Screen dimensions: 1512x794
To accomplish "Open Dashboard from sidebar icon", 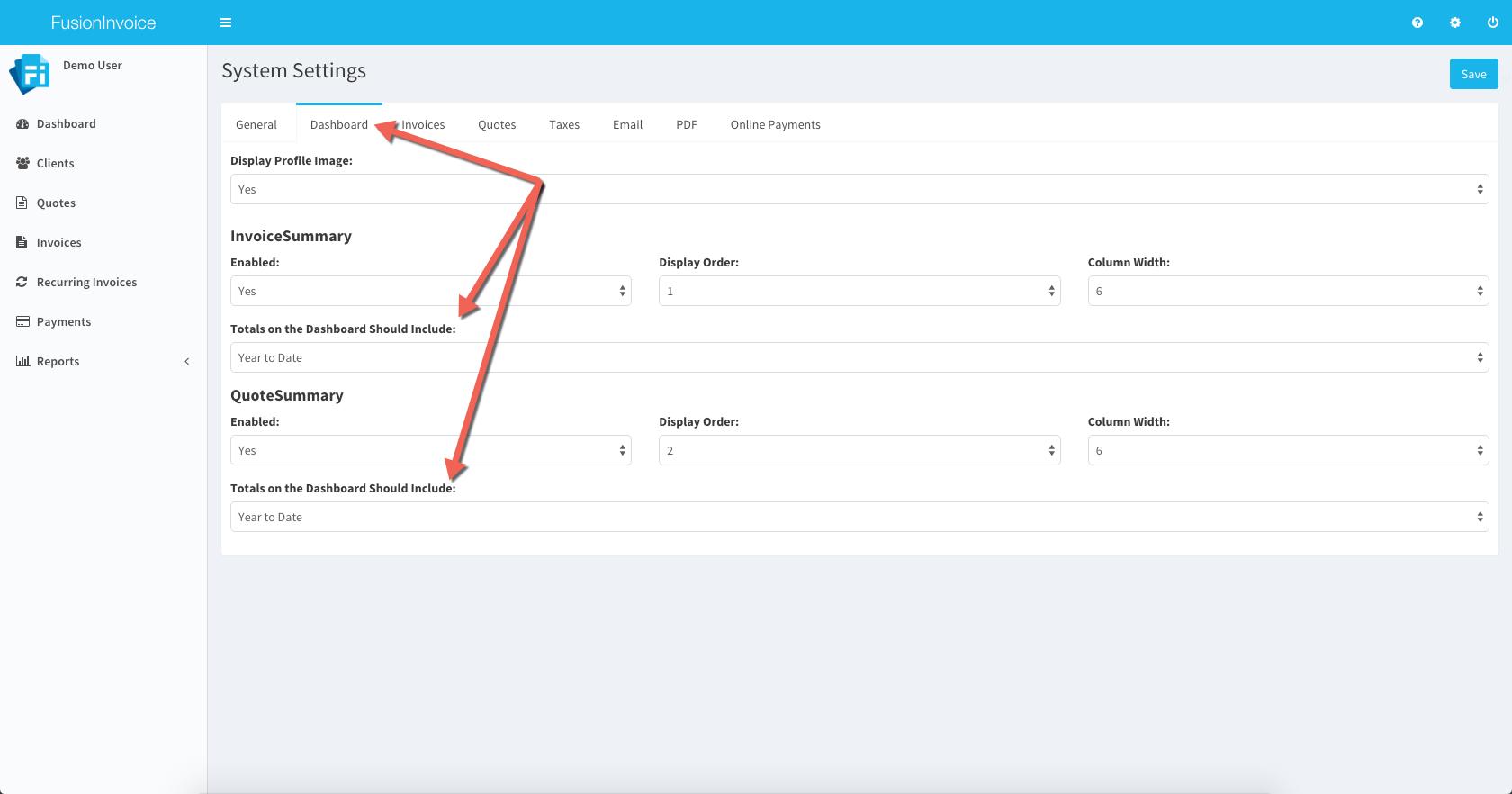I will tap(23, 124).
